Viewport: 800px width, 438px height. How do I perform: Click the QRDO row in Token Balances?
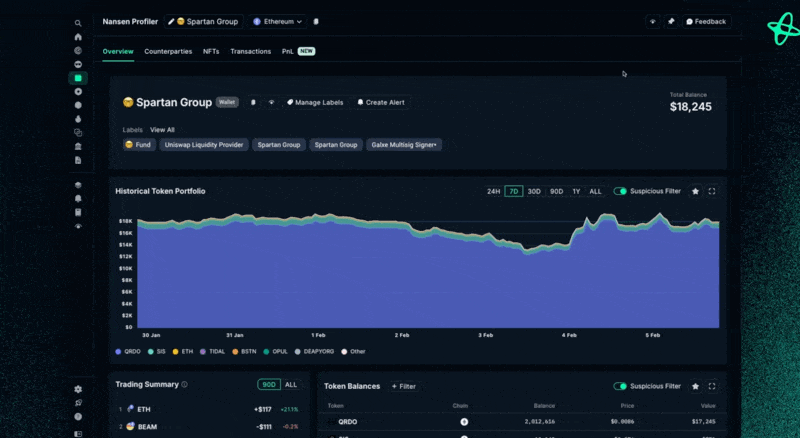520,422
